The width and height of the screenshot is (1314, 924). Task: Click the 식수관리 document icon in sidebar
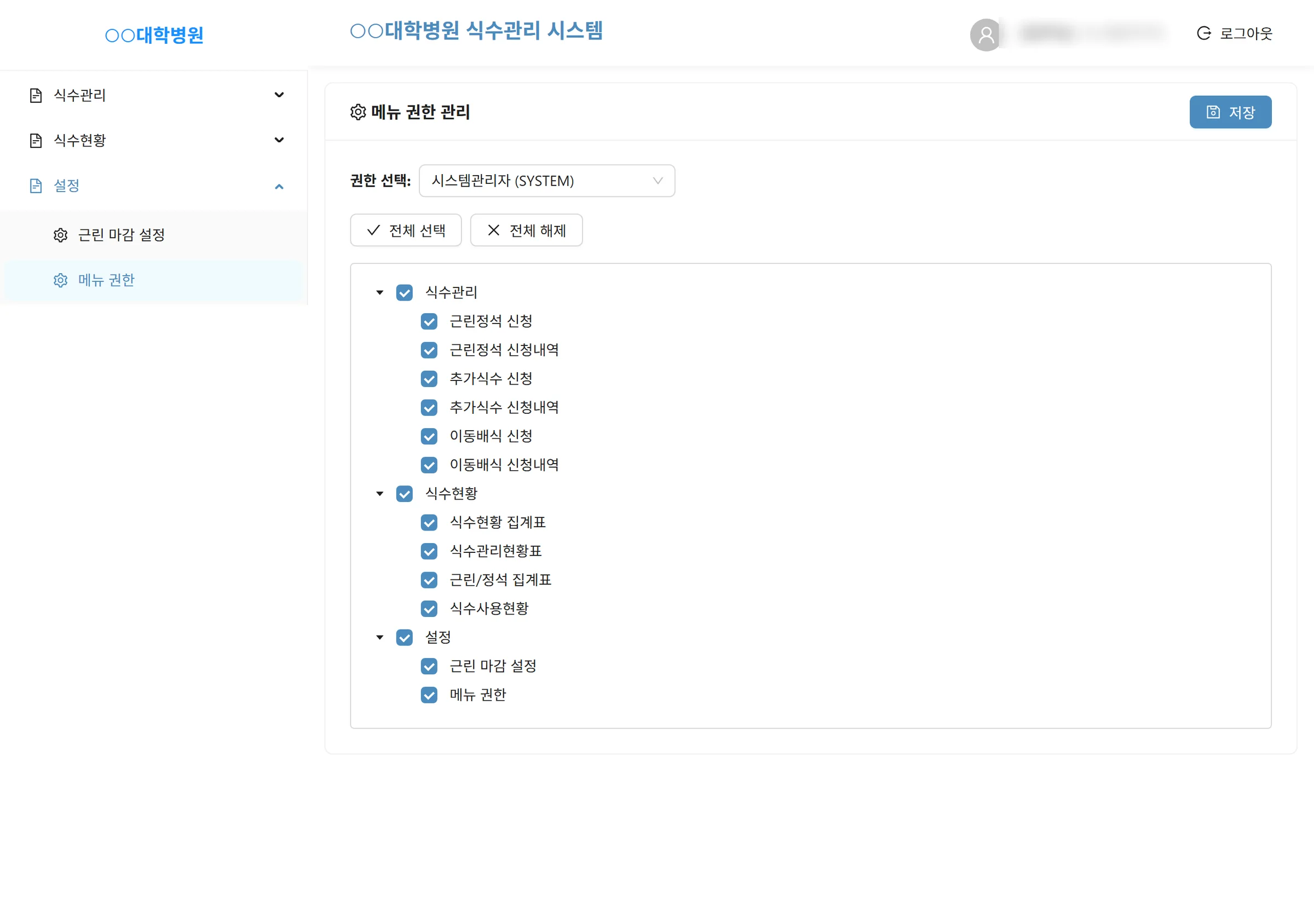coord(36,96)
